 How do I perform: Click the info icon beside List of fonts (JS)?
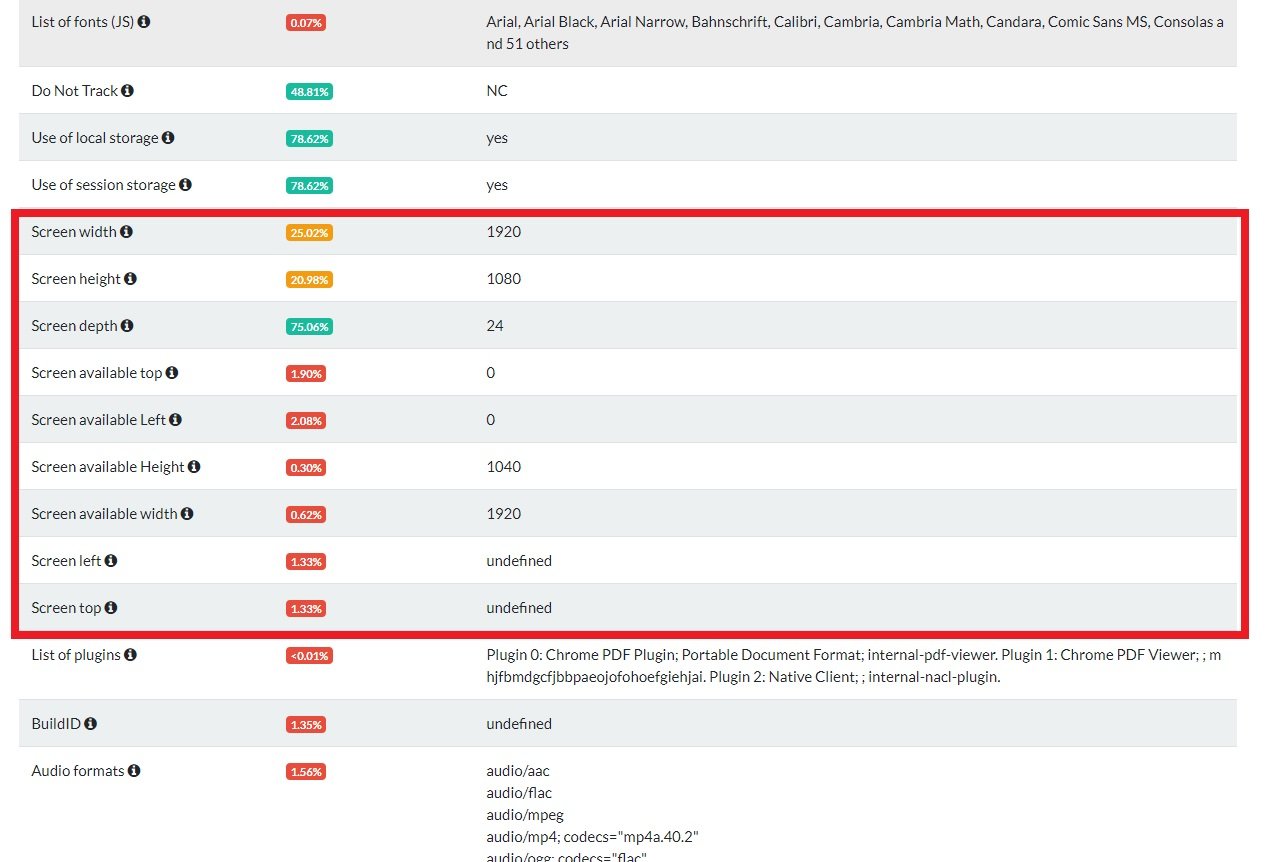[144, 21]
